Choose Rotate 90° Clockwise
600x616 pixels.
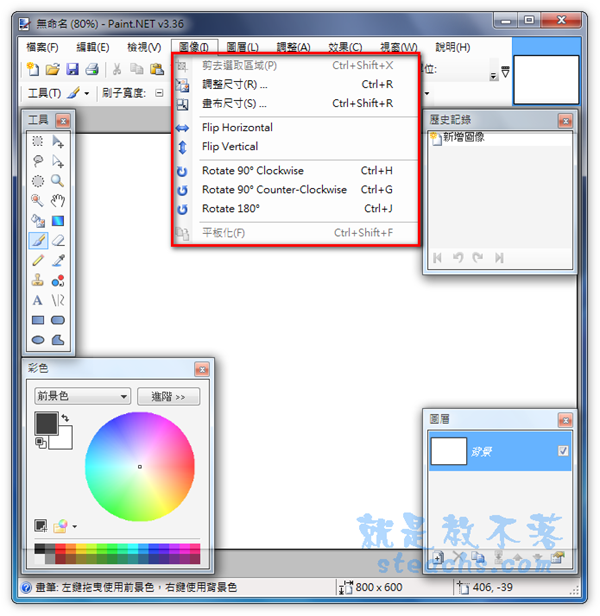(x=295, y=170)
